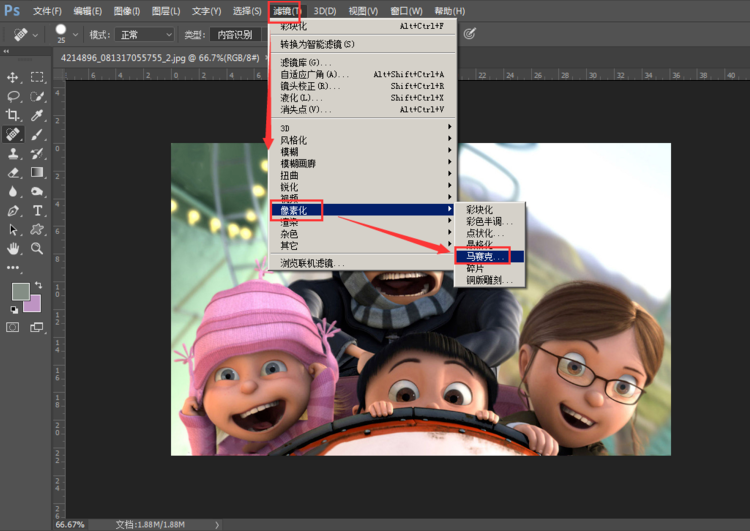
Task: Open the 文件(F) menu
Action: [47, 11]
